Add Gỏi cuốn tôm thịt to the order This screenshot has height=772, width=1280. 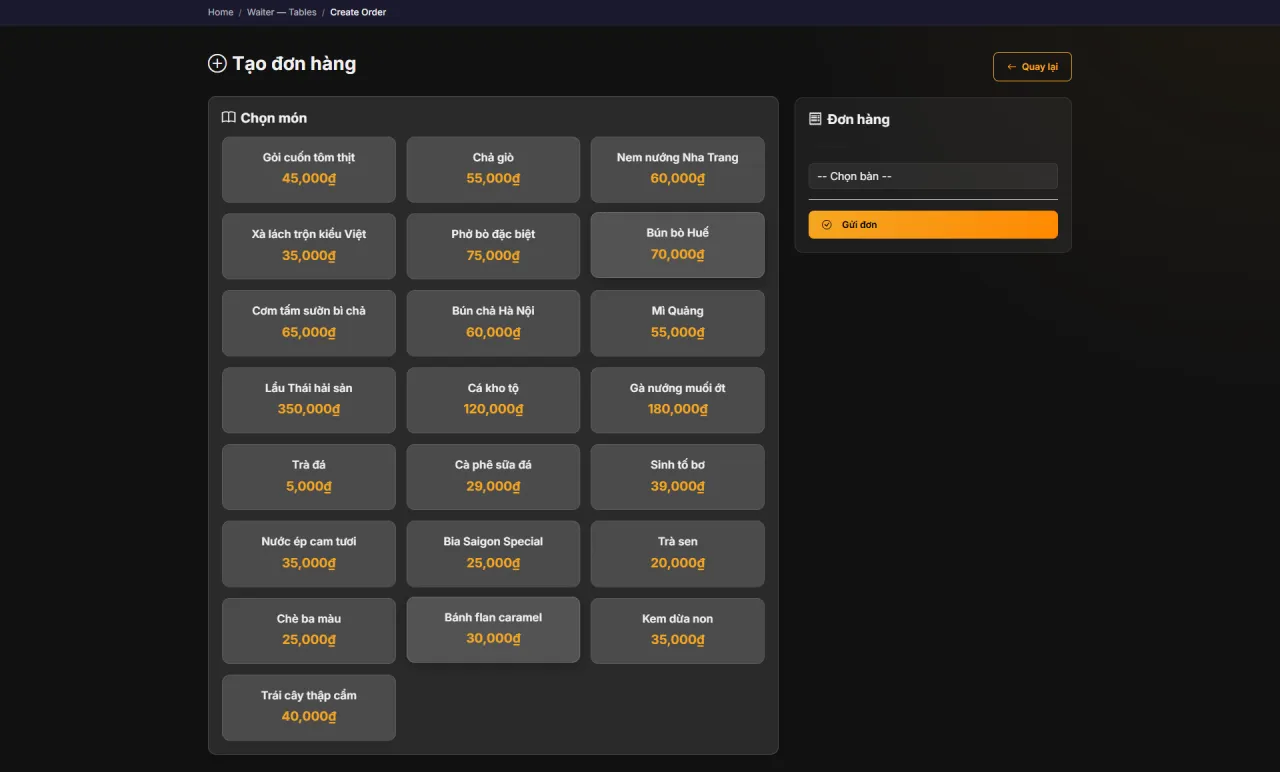tap(309, 170)
